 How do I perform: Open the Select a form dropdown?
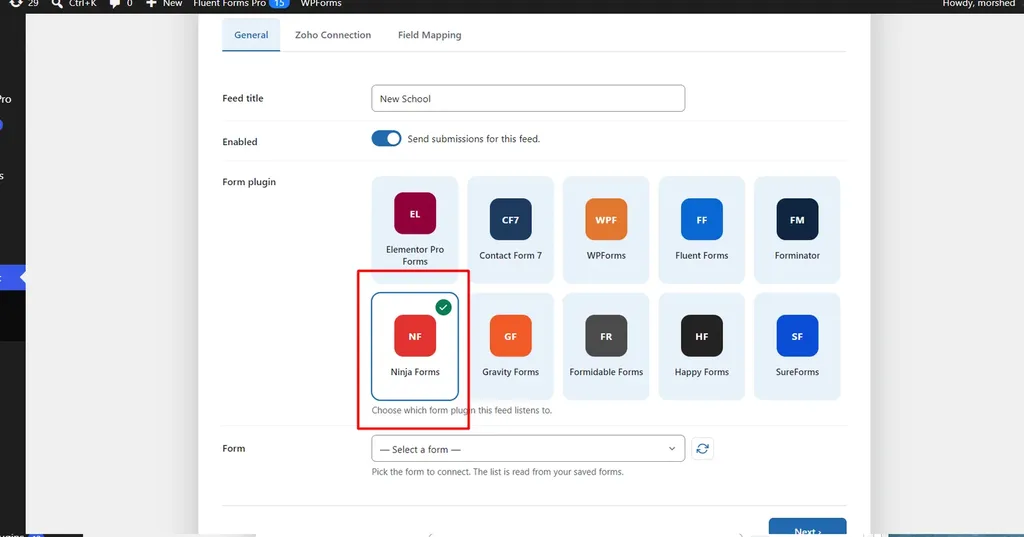pos(528,449)
